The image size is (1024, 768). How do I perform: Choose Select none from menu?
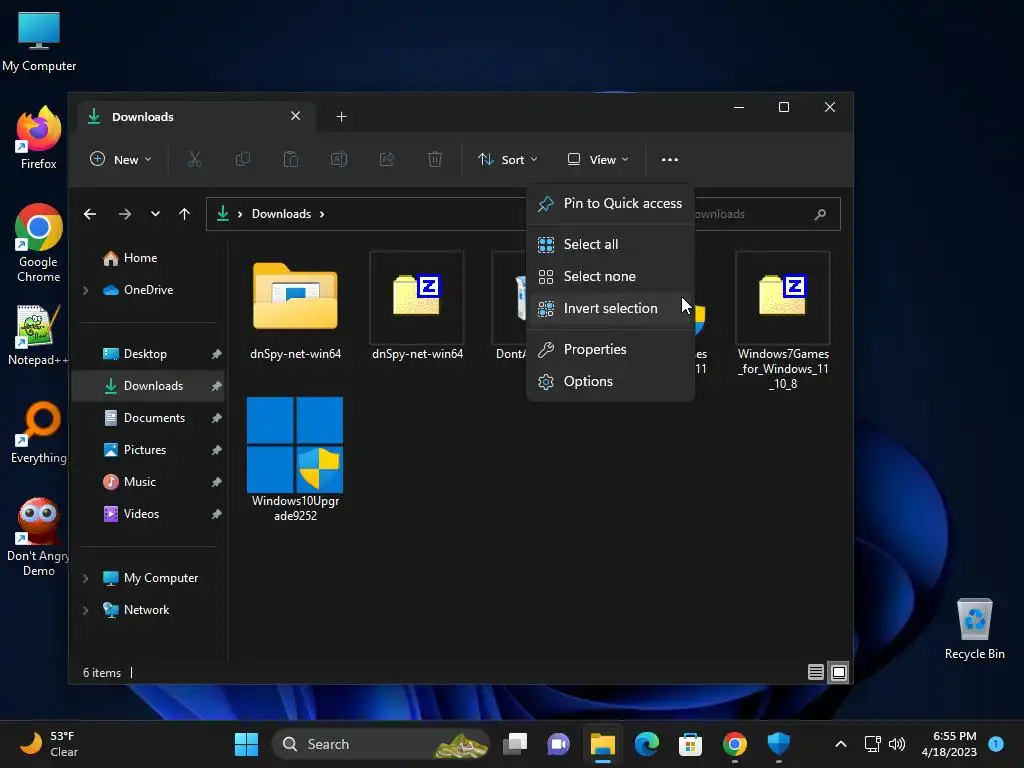point(610,276)
